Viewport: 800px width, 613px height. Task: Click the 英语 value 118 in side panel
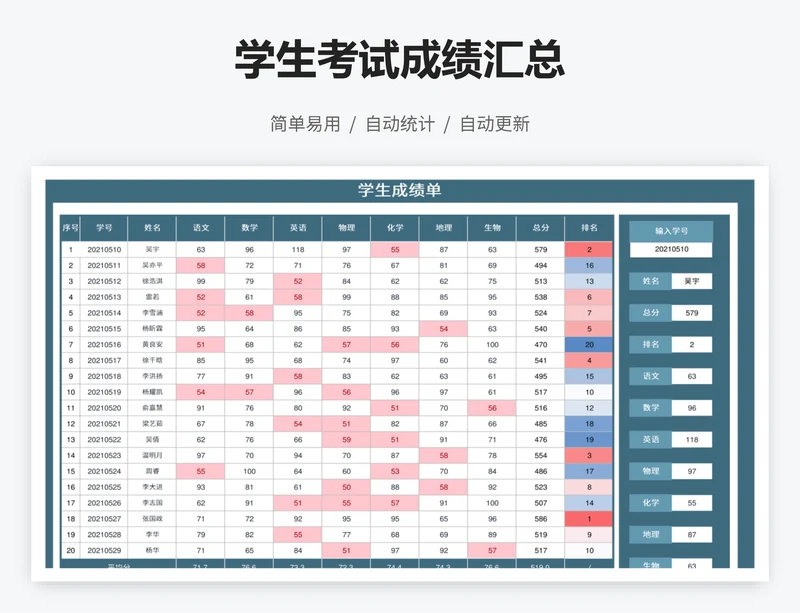[692, 439]
